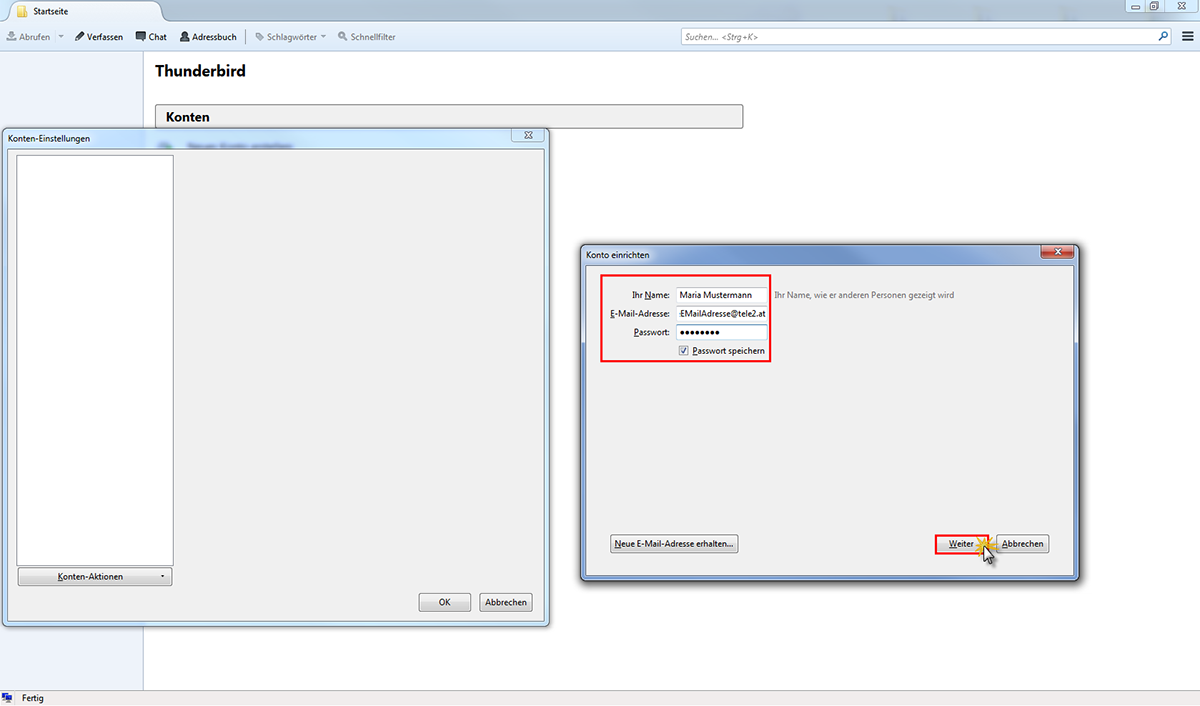
Task: Click Verfassen to compose a message
Action: [x=99, y=37]
